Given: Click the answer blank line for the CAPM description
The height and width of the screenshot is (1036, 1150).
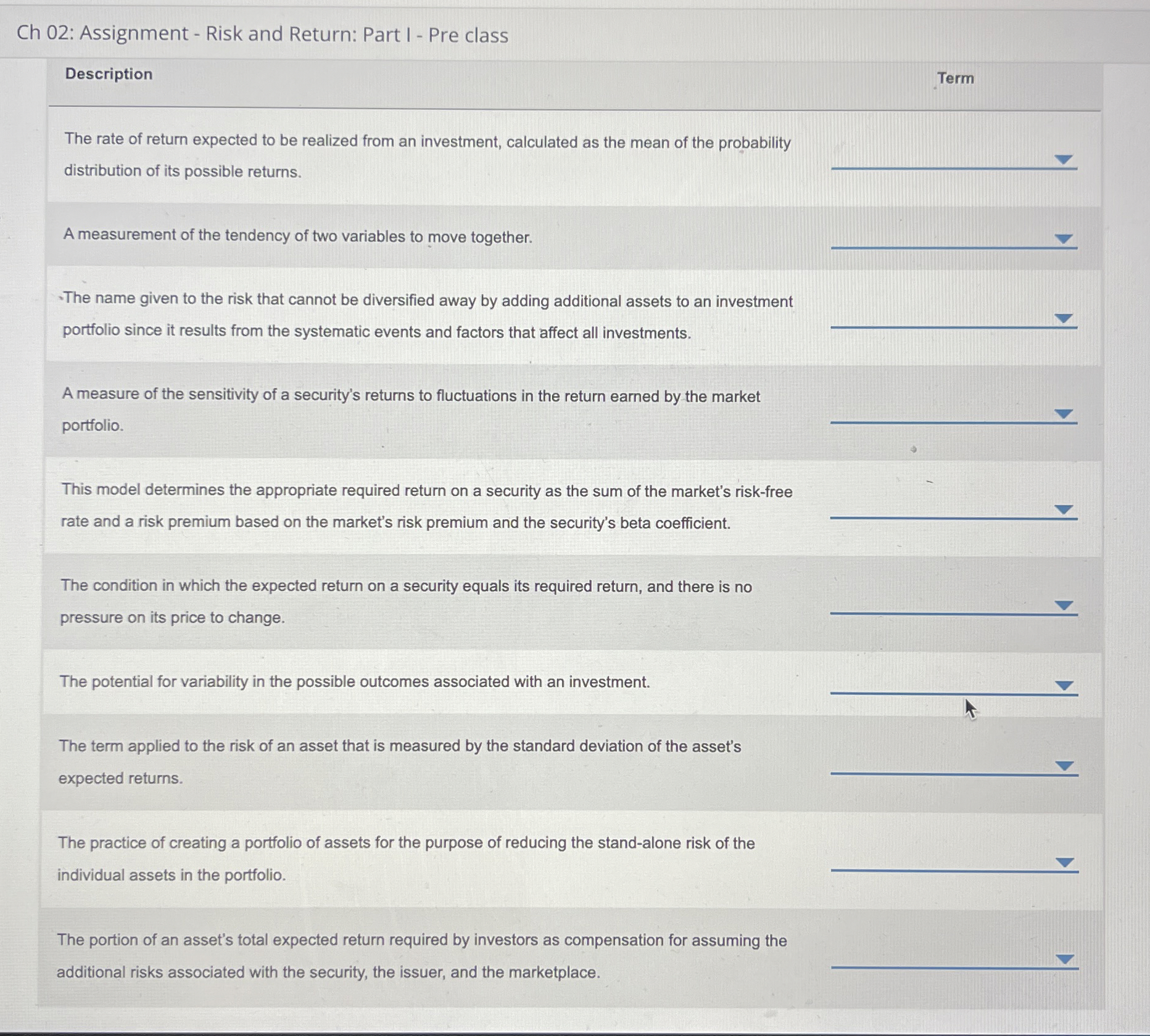Looking at the screenshot, I should 953,518.
